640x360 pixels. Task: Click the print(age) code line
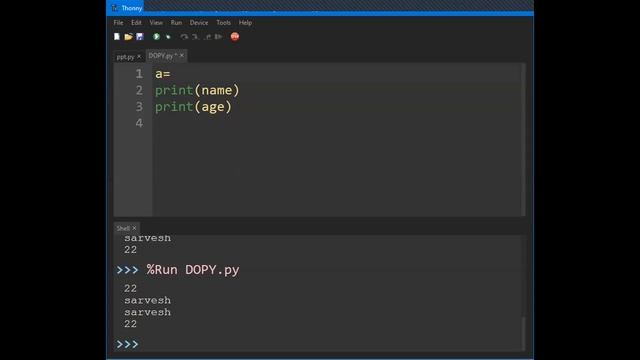click(x=193, y=107)
